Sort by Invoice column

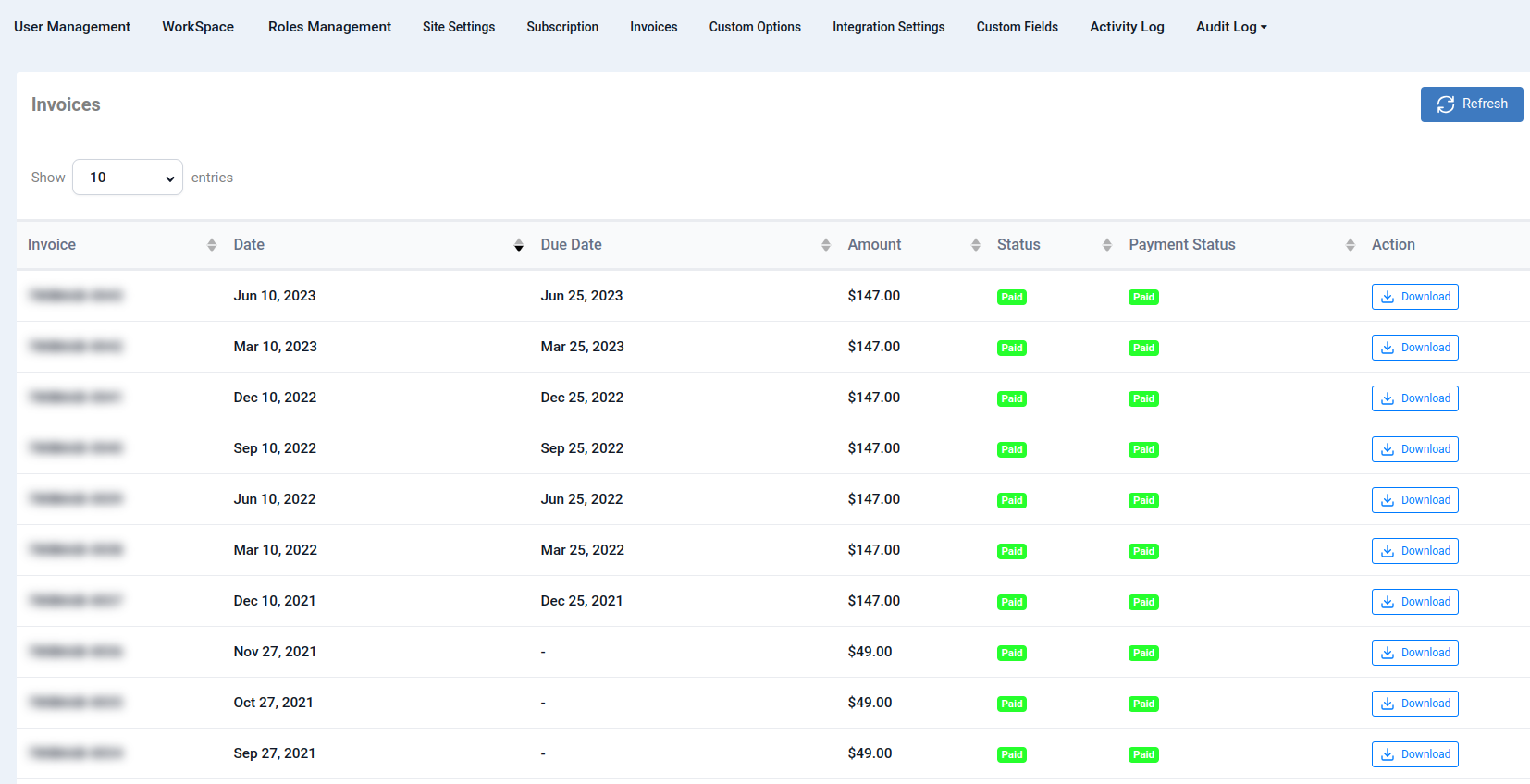pos(121,245)
